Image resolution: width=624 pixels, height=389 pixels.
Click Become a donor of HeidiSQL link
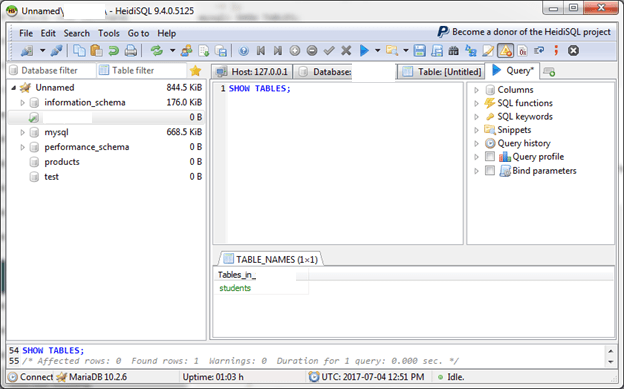click(x=531, y=32)
